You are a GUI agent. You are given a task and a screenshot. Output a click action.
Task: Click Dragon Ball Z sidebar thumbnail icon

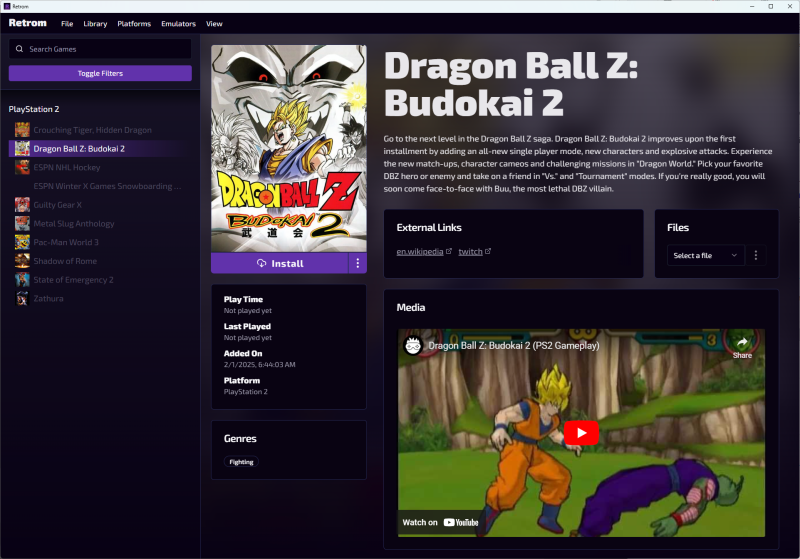[22, 148]
